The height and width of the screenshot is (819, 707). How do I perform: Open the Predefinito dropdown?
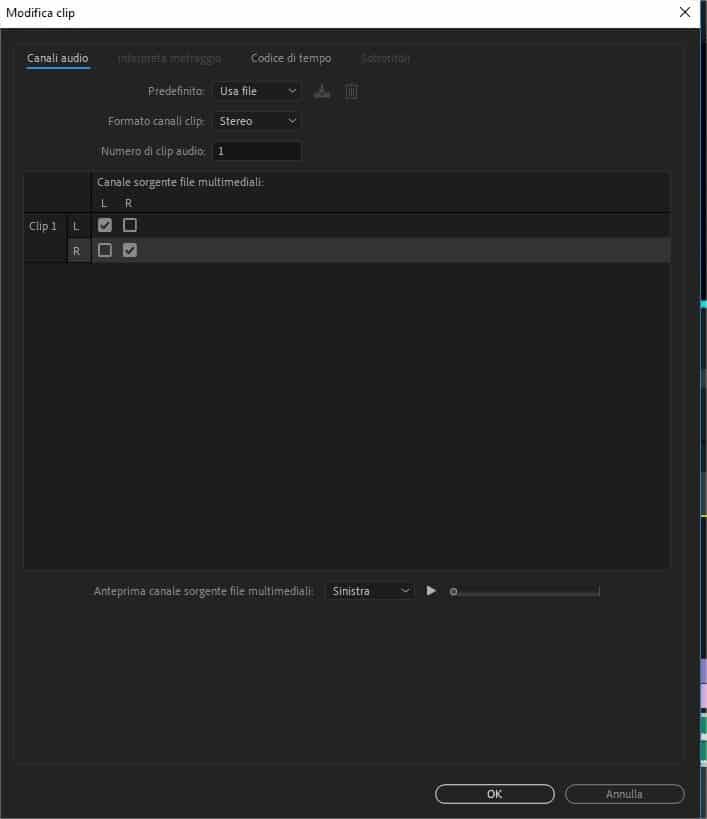click(256, 91)
